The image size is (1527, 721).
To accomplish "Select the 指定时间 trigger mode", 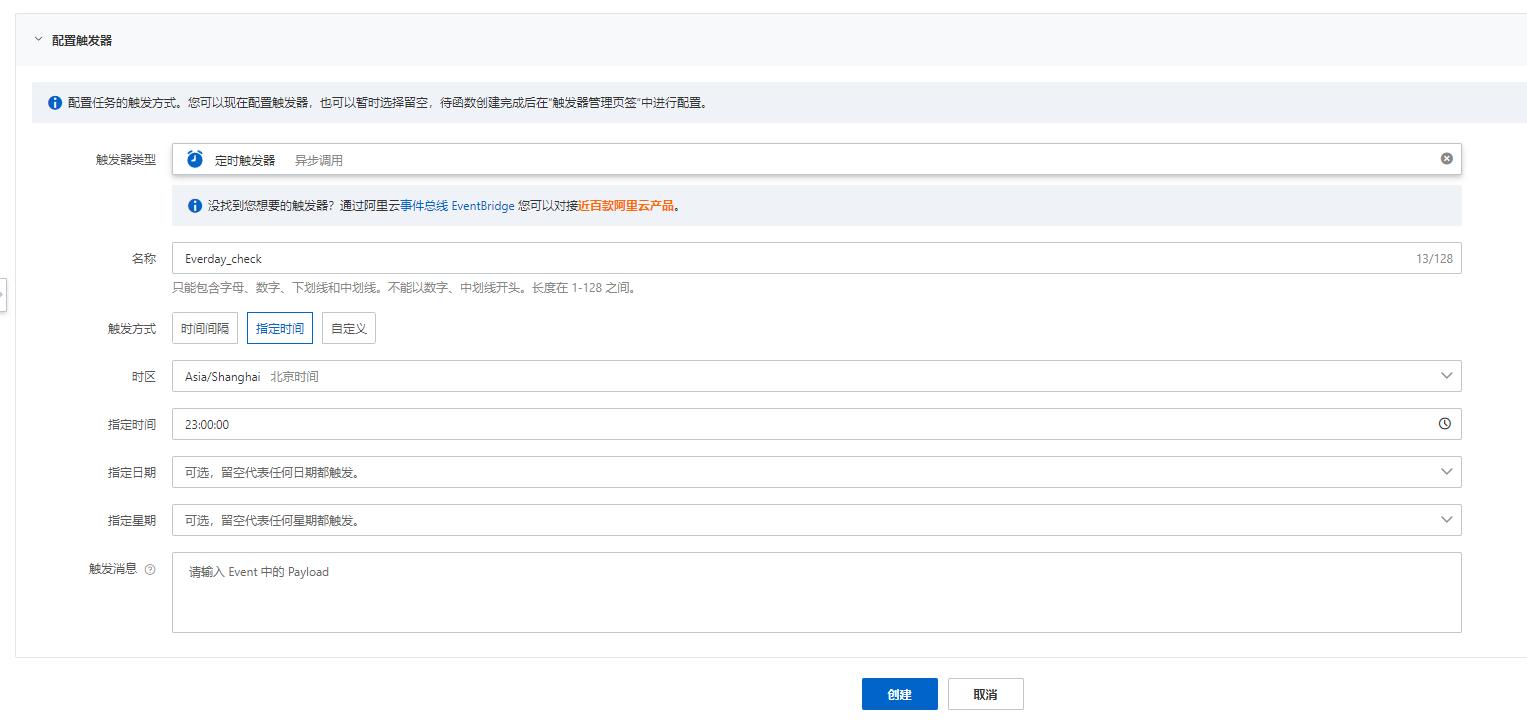I will pyautogui.click(x=280, y=327).
